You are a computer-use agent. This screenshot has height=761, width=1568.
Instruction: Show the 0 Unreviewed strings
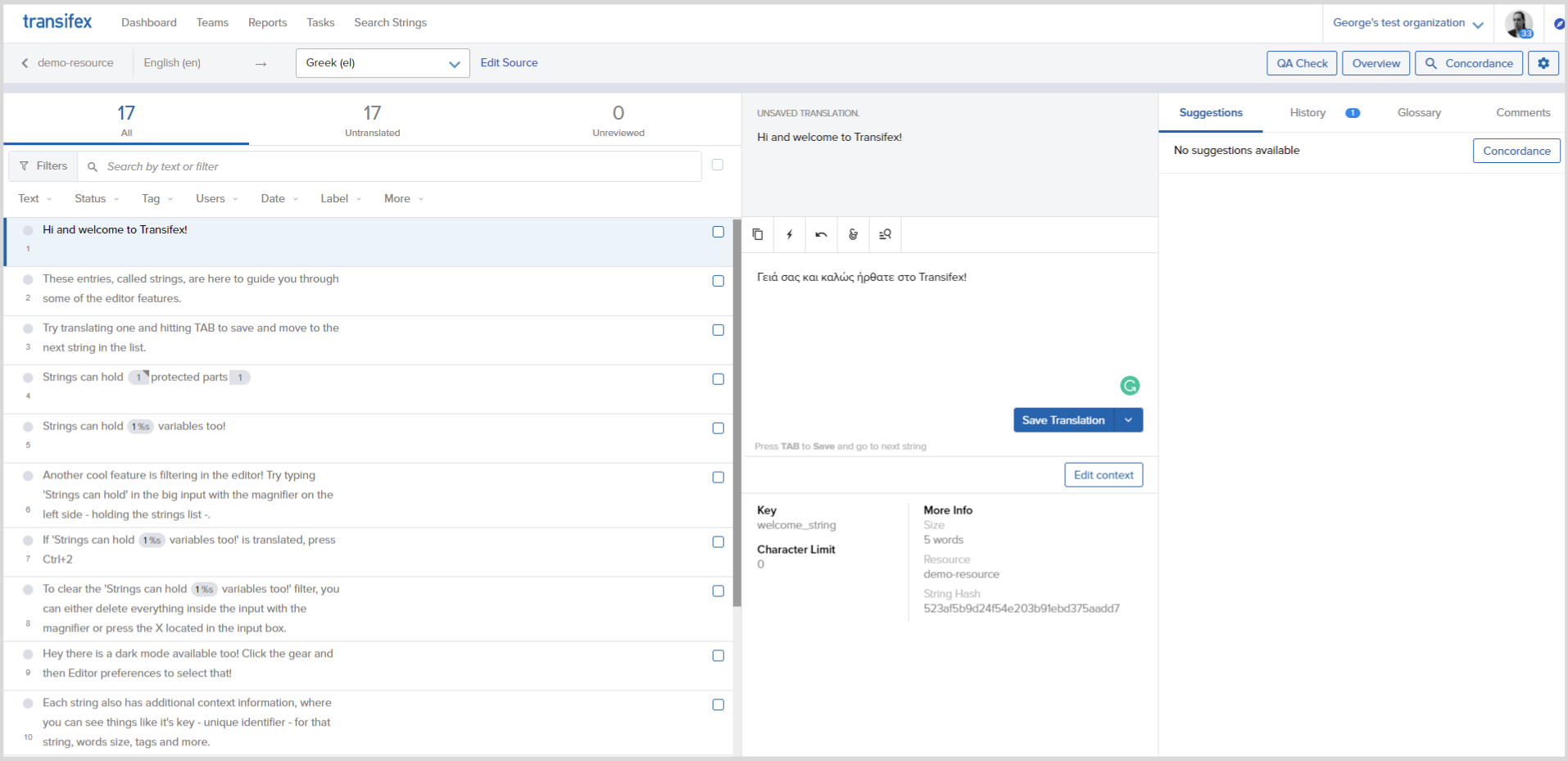tap(619, 120)
